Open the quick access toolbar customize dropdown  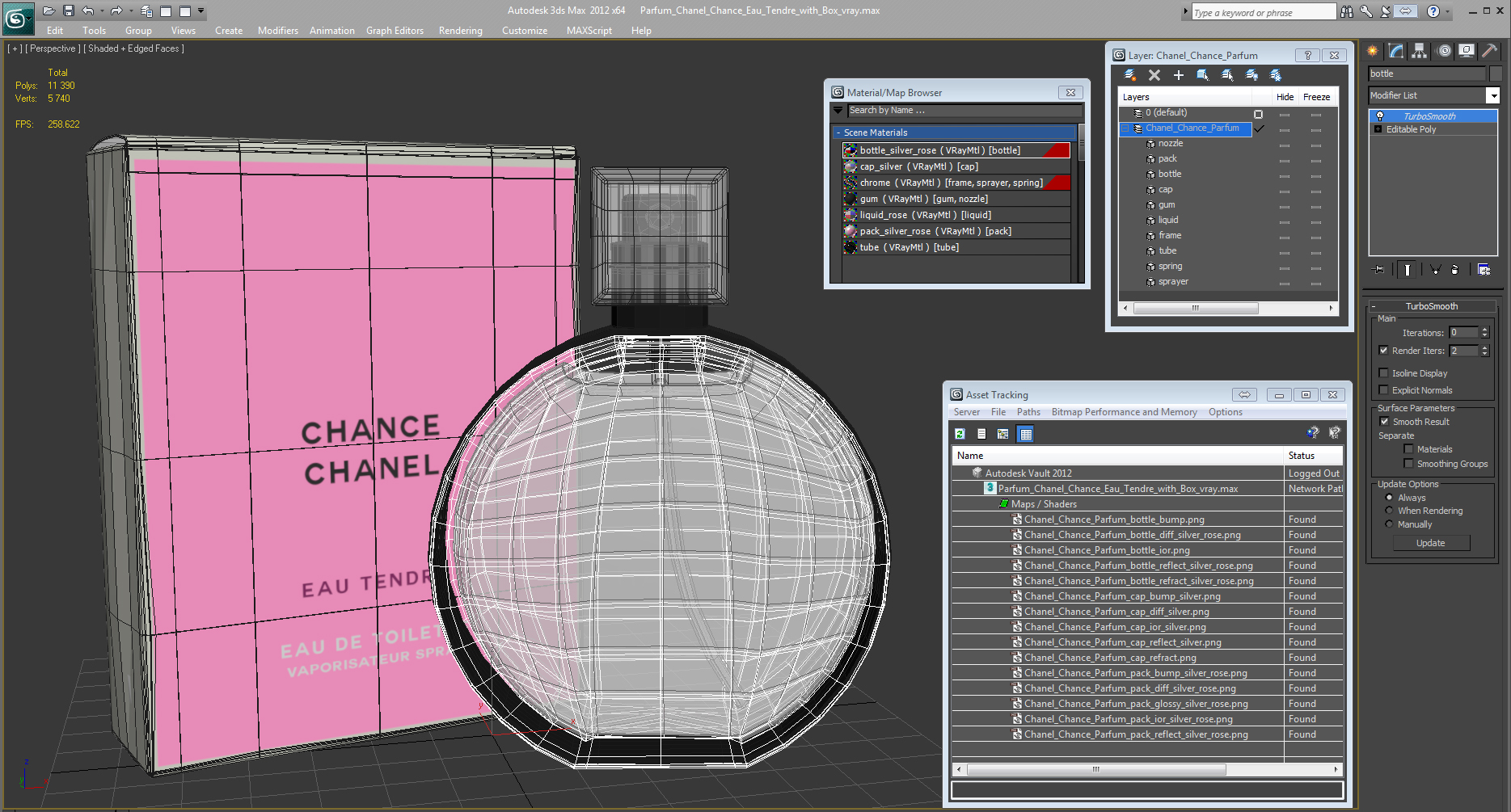[201, 11]
